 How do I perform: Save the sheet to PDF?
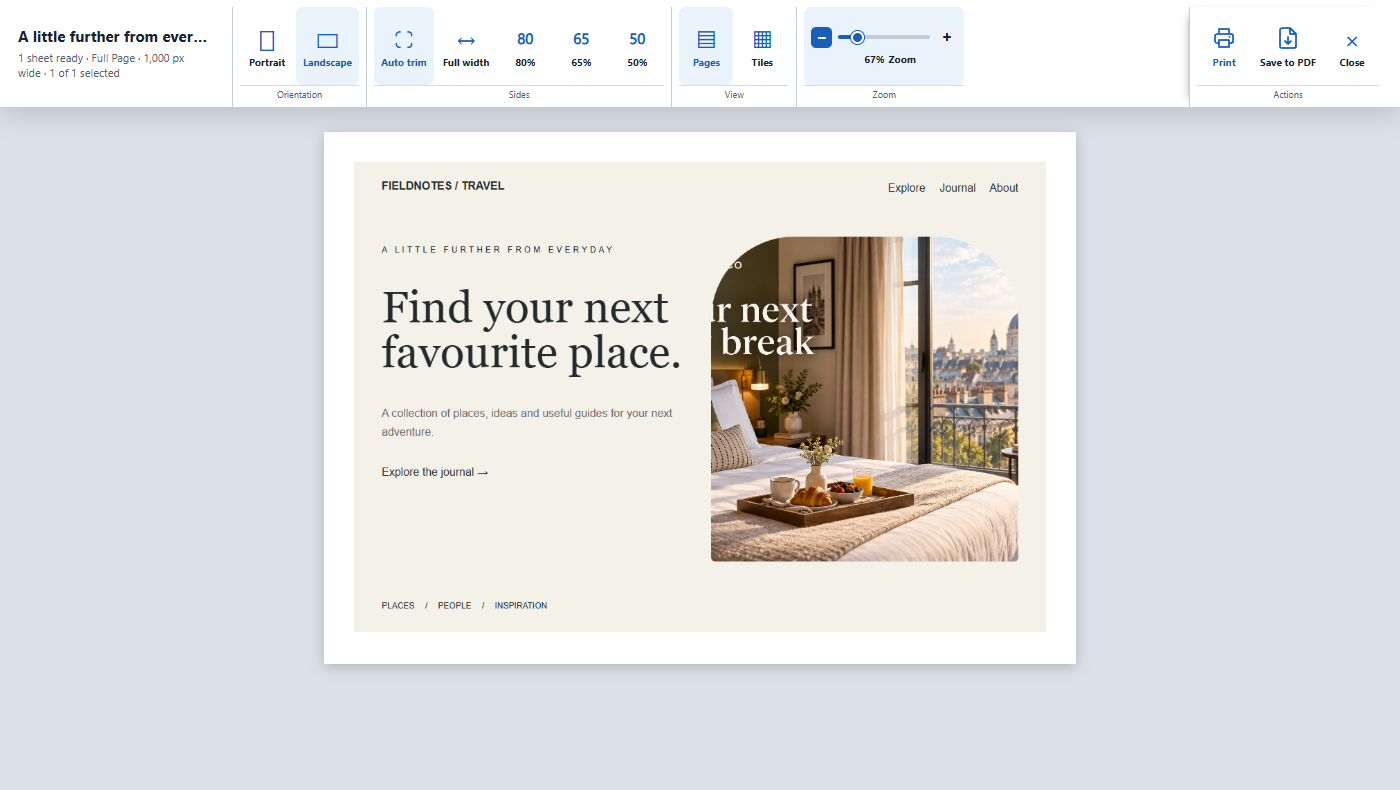(1288, 47)
